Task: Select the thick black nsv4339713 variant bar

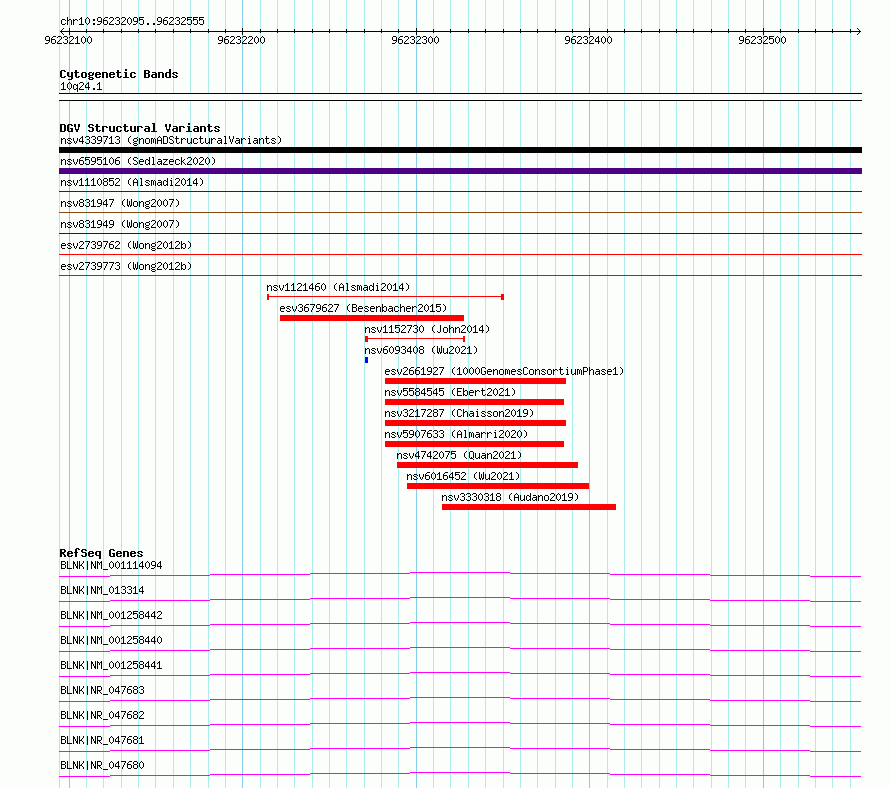Action: (x=460, y=150)
